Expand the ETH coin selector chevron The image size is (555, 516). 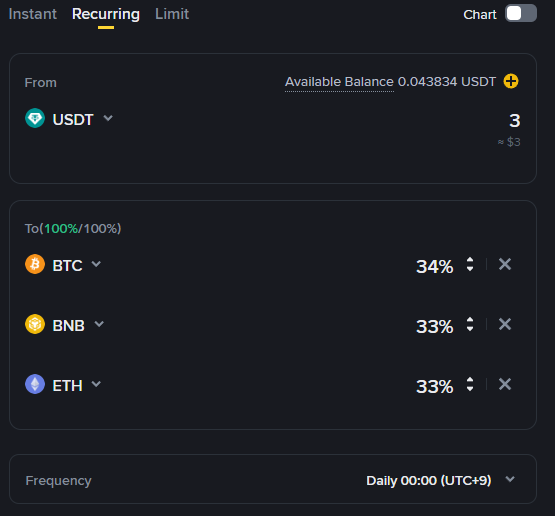pos(96,384)
